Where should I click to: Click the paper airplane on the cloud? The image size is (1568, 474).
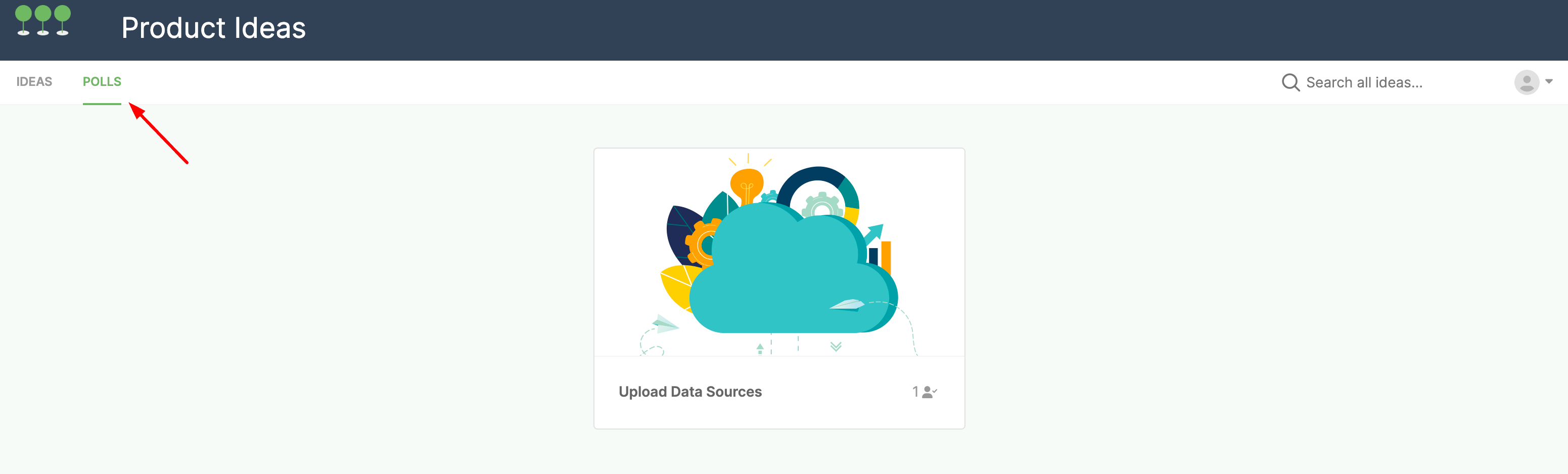click(x=847, y=305)
